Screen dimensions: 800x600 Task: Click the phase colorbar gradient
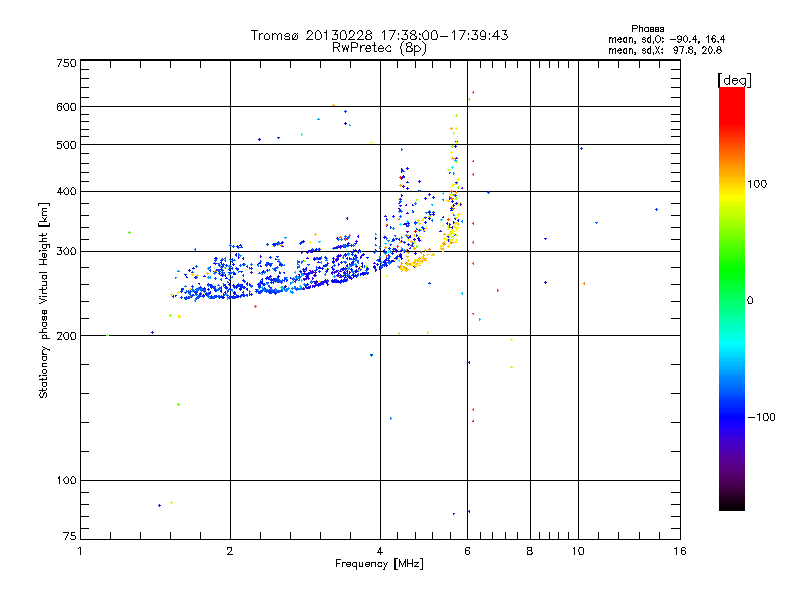[x=732, y=299]
